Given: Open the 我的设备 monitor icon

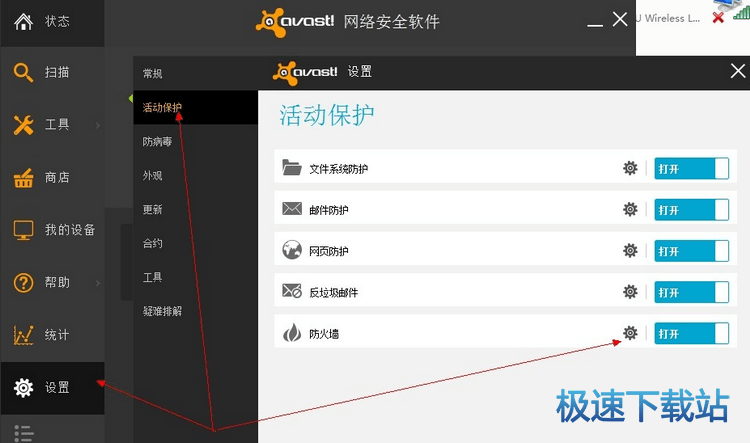Looking at the screenshot, I should 23,230.
